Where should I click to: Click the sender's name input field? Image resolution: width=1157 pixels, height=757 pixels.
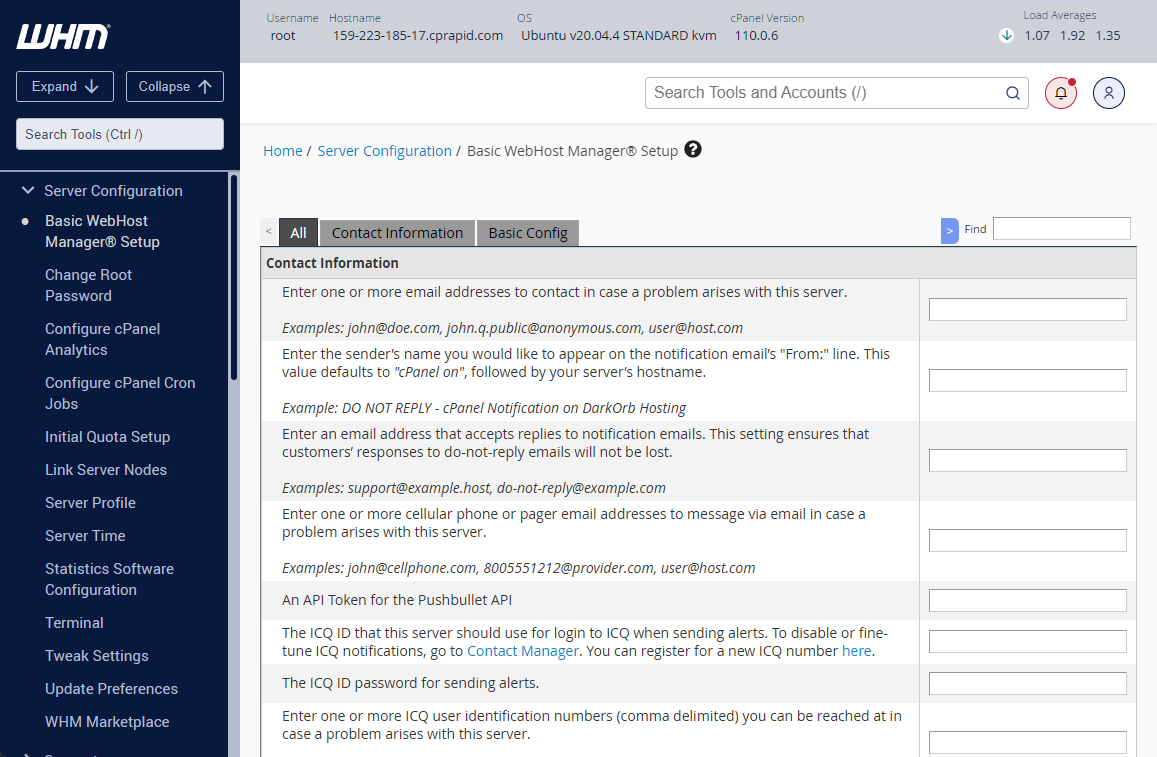point(1027,380)
